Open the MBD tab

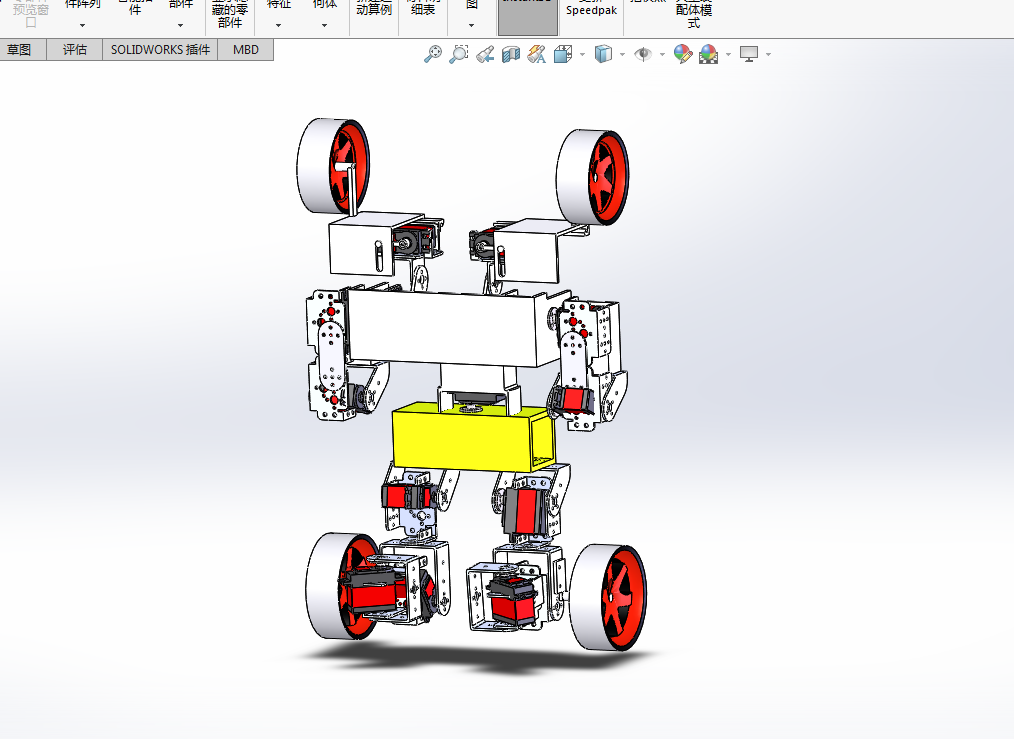246,50
